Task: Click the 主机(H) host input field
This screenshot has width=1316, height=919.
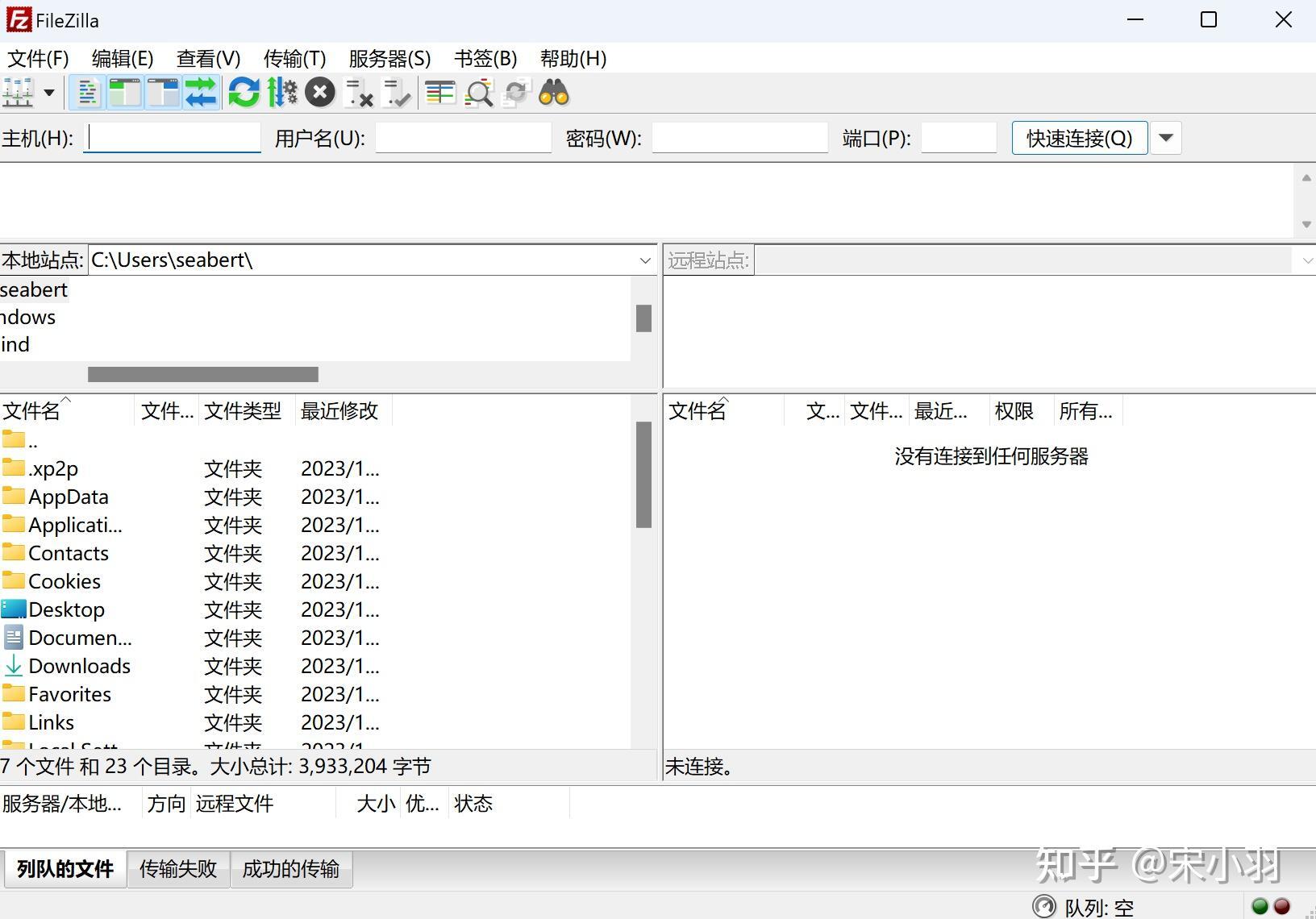Action: (173, 138)
